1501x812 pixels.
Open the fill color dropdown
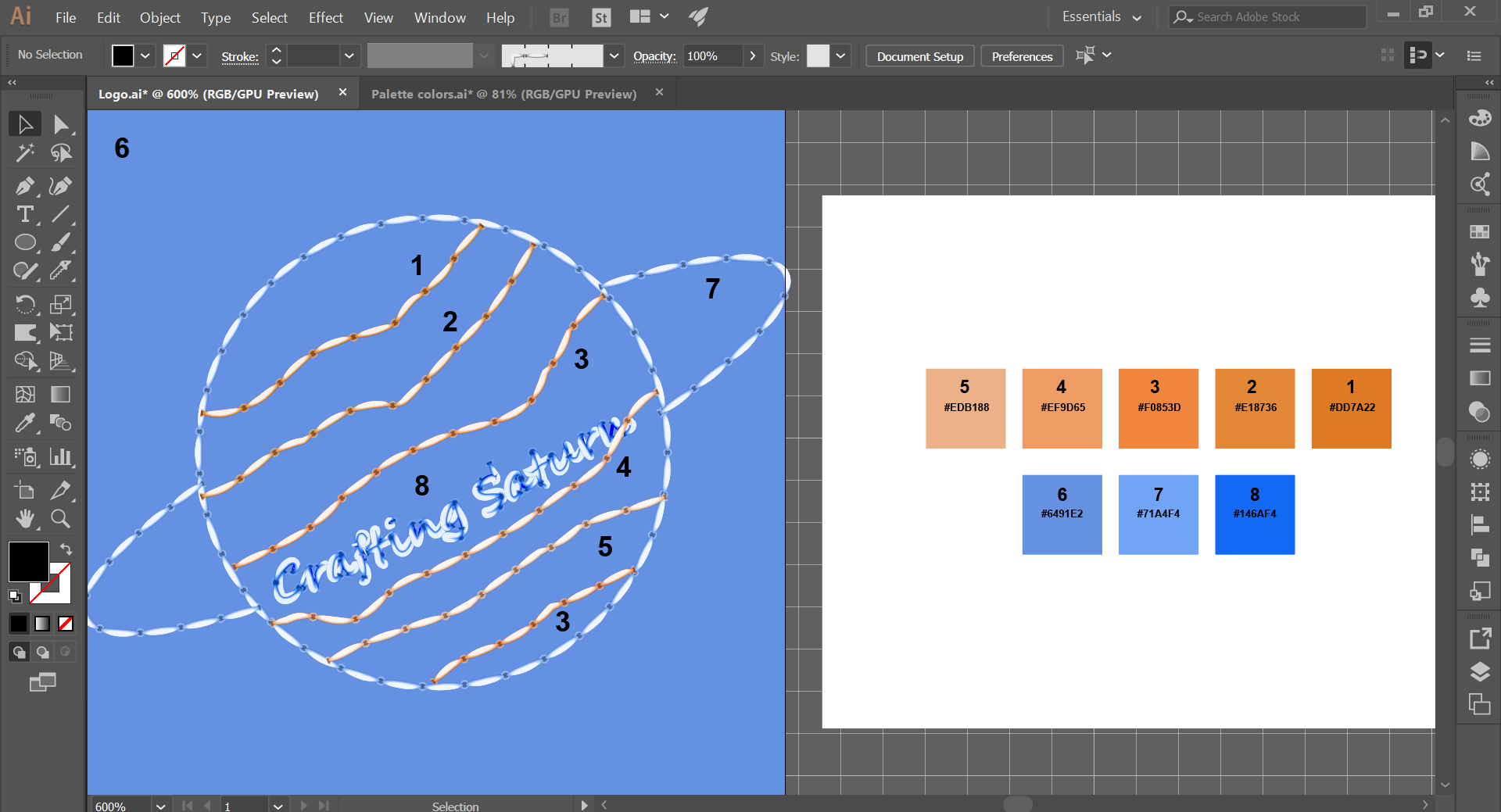coord(145,55)
